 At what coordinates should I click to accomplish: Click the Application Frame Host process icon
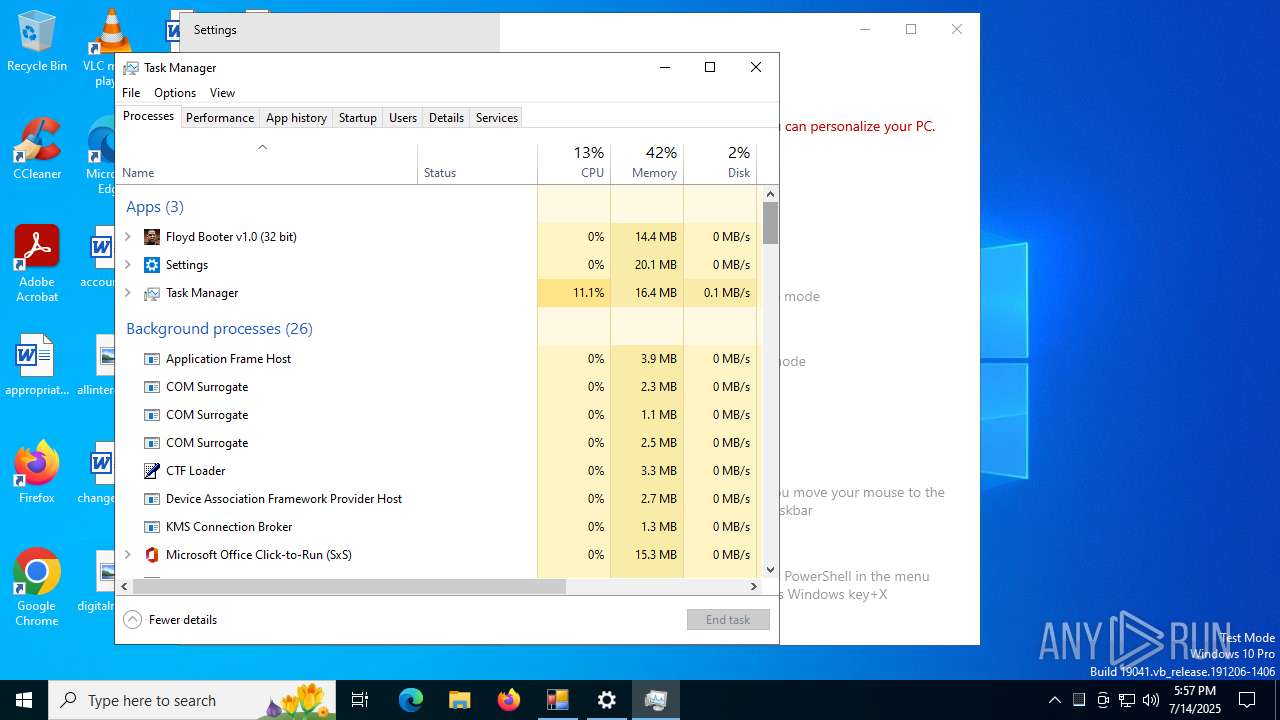point(152,359)
